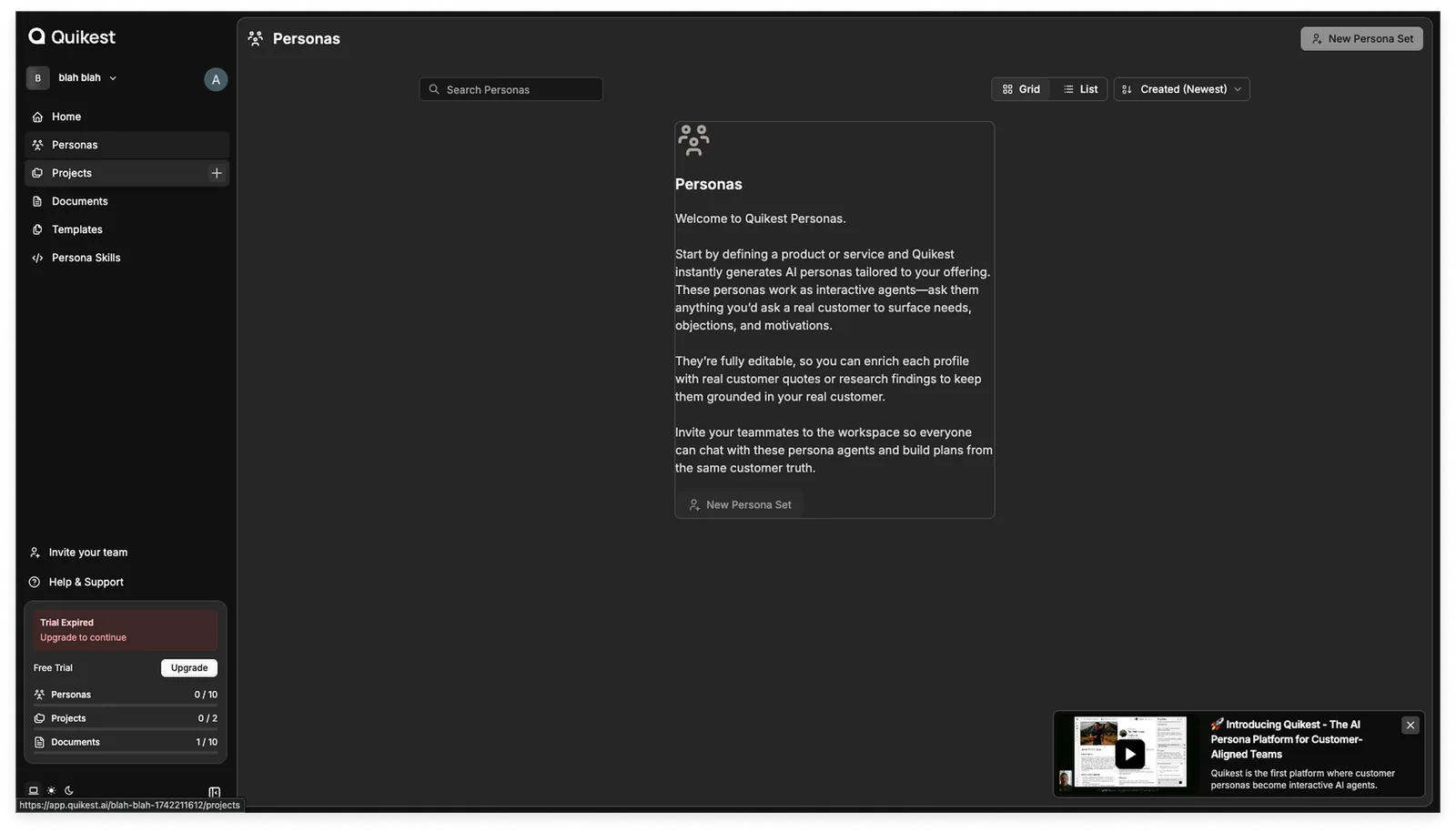The image size is (1456, 833).
Task: Click the large Personas icon in the welcome card
Action: click(693, 141)
